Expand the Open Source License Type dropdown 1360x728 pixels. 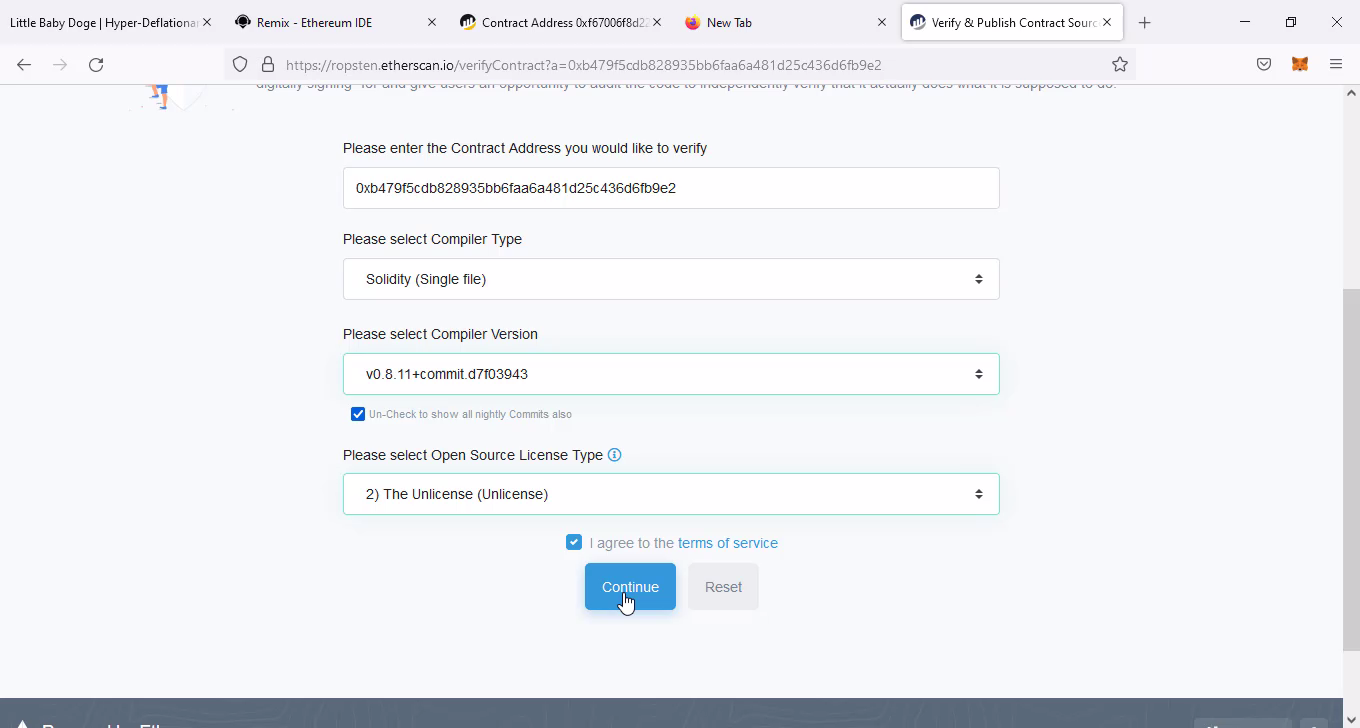coord(670,494)
